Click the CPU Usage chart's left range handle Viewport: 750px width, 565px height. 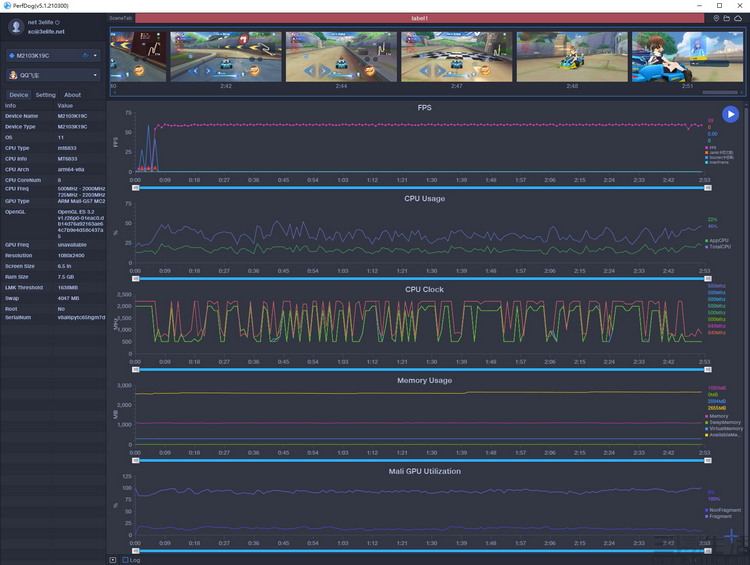pos(136,279)
